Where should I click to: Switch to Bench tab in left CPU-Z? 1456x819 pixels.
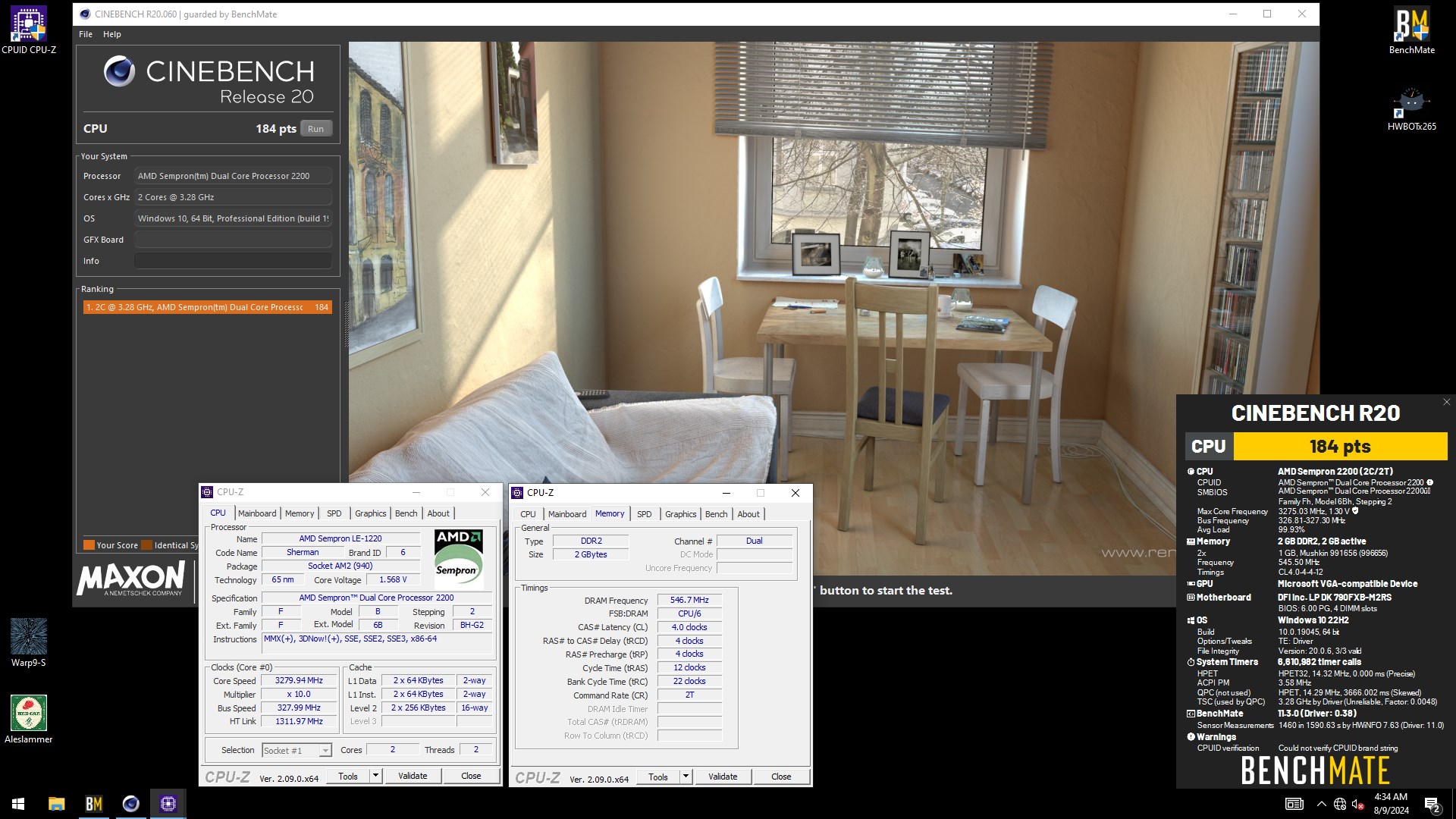[x=406, y=513]
